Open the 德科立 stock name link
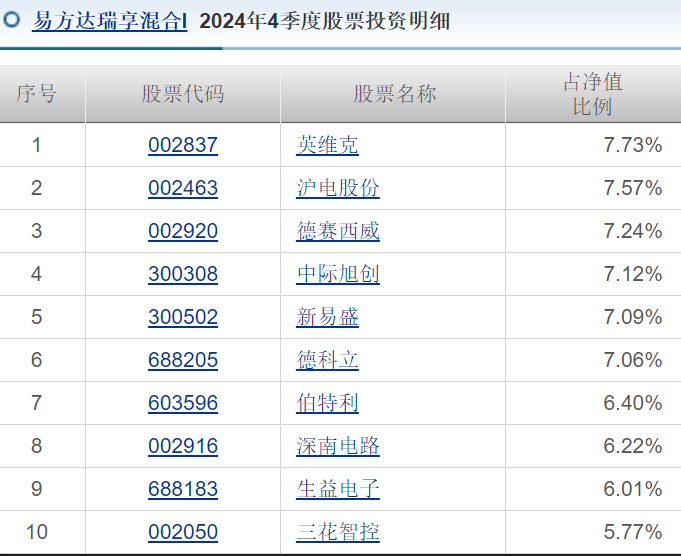The width and height of the screenshot is (681, 556). click(327, 360)
